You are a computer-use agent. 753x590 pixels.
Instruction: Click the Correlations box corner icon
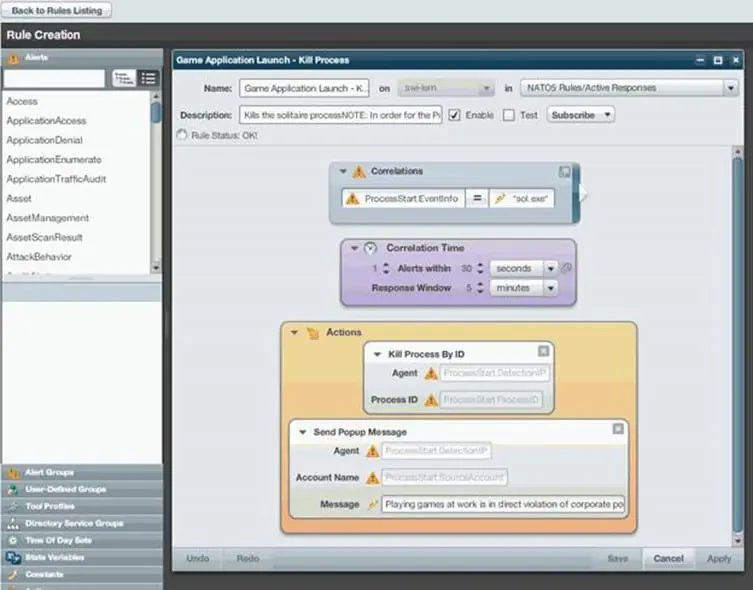(x=565, y=172)
